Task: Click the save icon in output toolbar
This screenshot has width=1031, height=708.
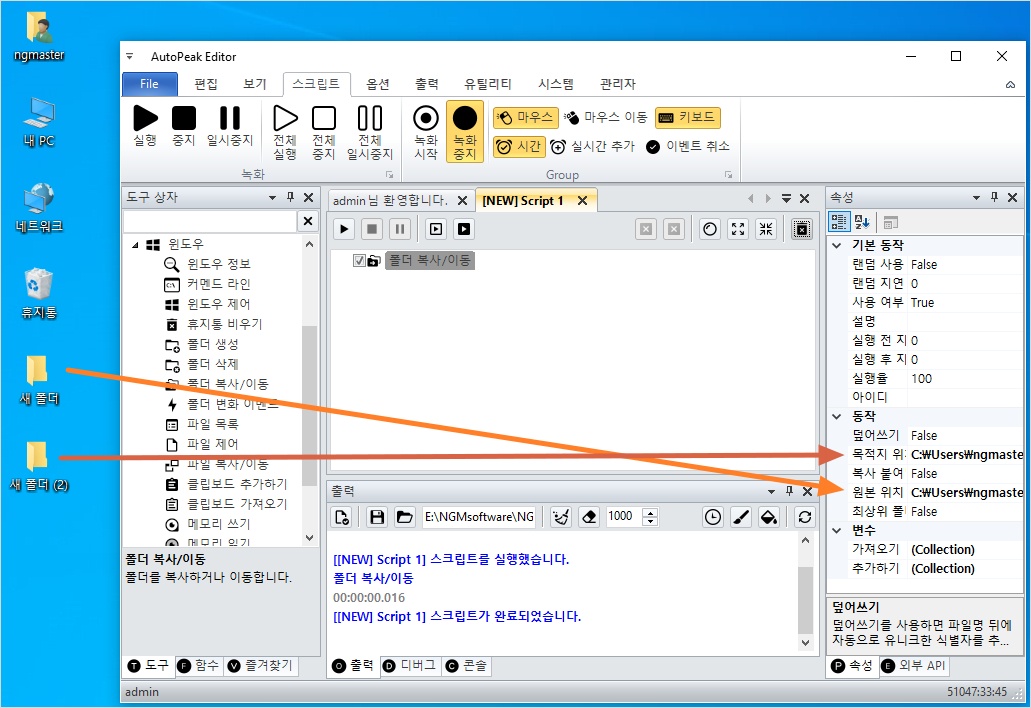Action: click(377, 517)
